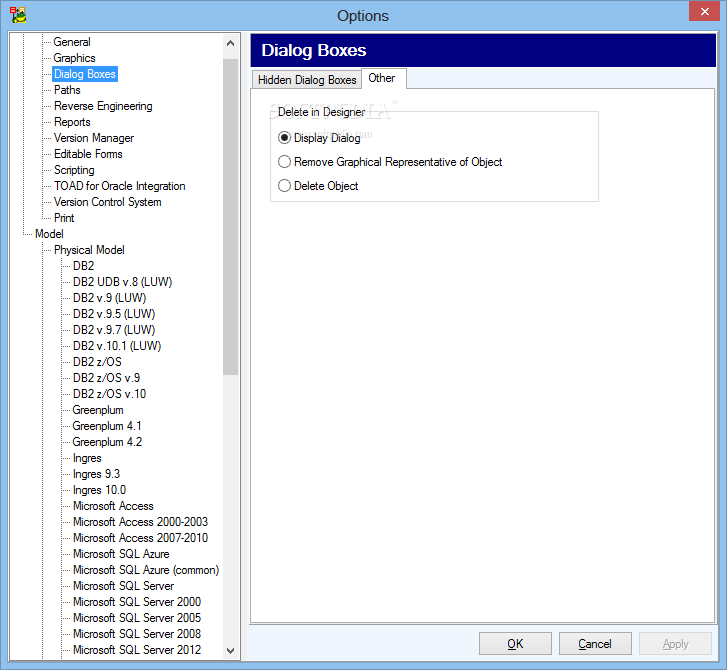Screen dimensions: 727x670
Task: Select the Microsoft Access entry without year
Action: [113, 506]
